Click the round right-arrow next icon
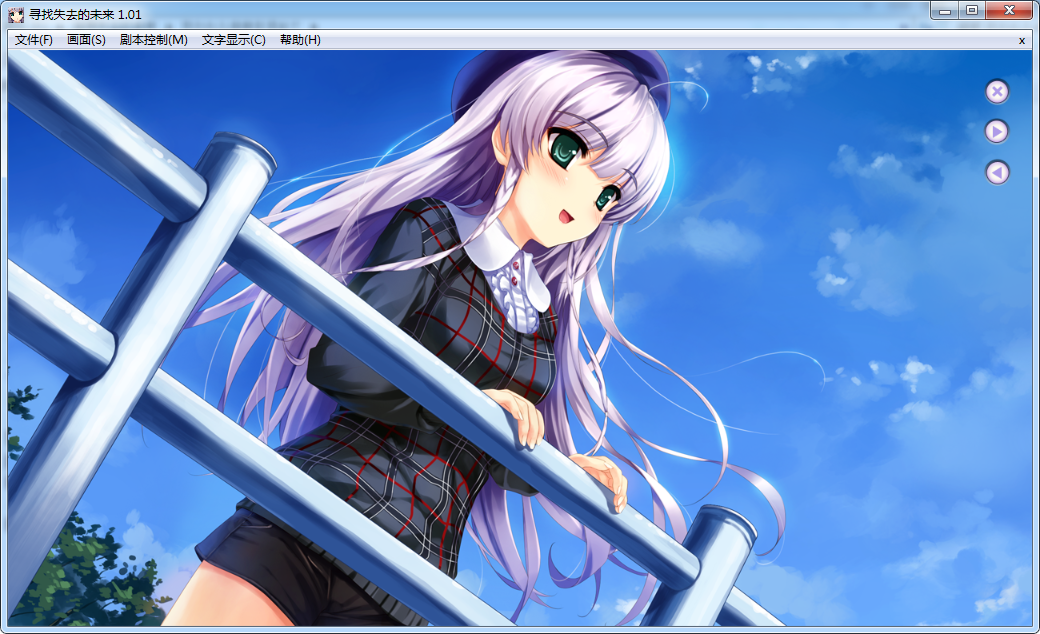This screenshot has width=1040, height=634. (x=996, y=131)
